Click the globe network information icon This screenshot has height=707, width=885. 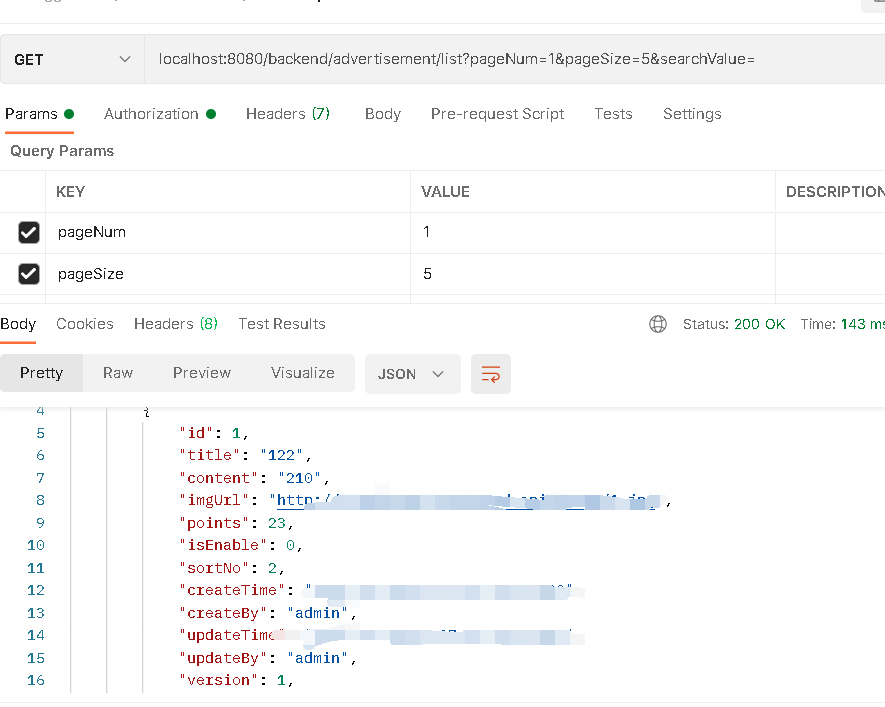pyautogui.click(x=658, y=323)
